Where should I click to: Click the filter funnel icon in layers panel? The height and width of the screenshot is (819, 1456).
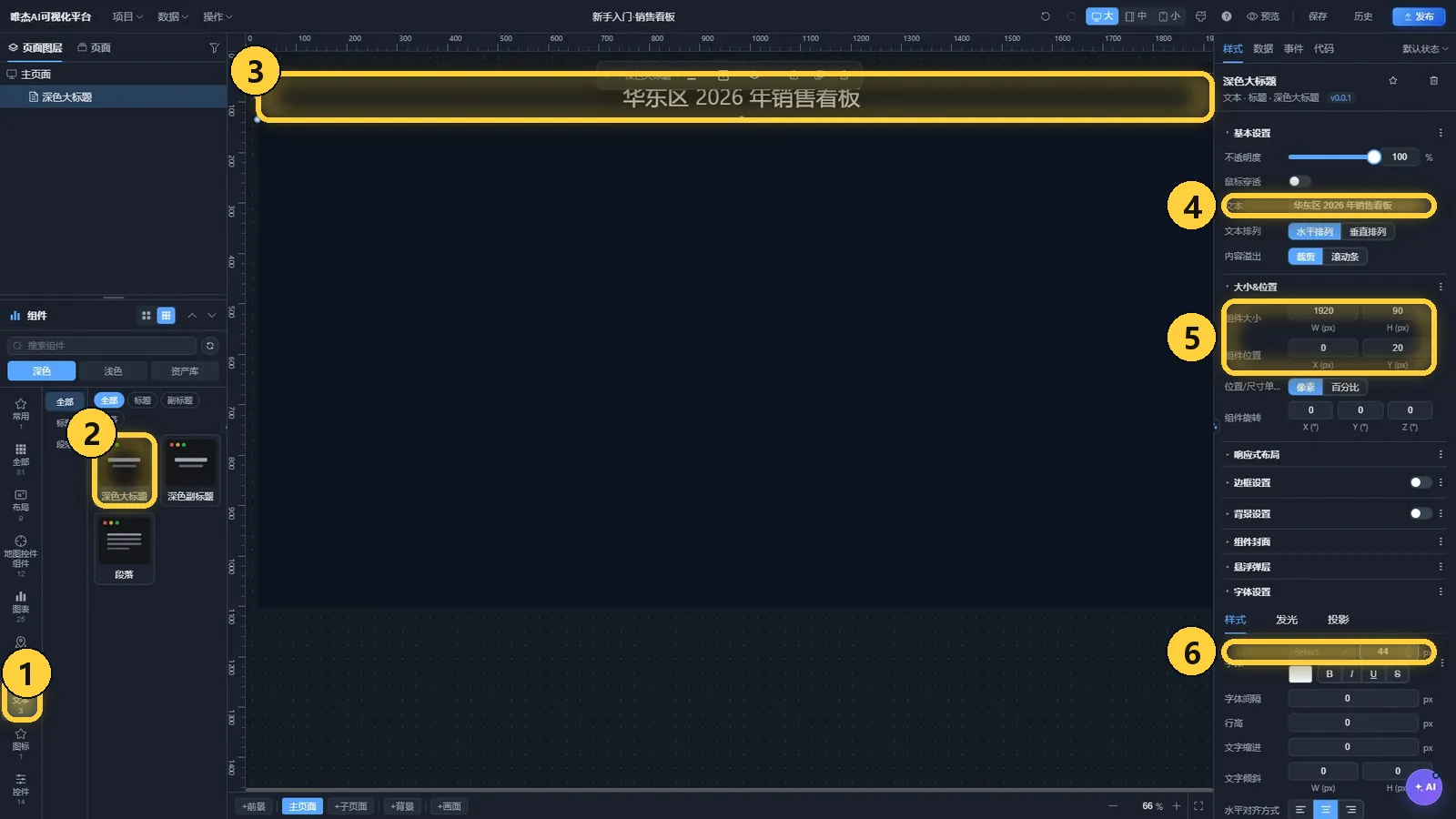(x=214, y=47)
